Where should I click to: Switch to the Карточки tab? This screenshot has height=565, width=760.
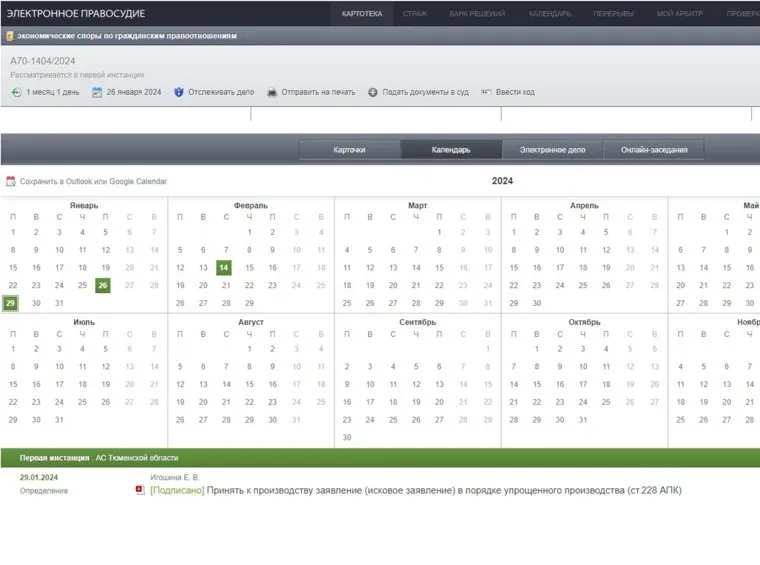(x=349, y=150)
